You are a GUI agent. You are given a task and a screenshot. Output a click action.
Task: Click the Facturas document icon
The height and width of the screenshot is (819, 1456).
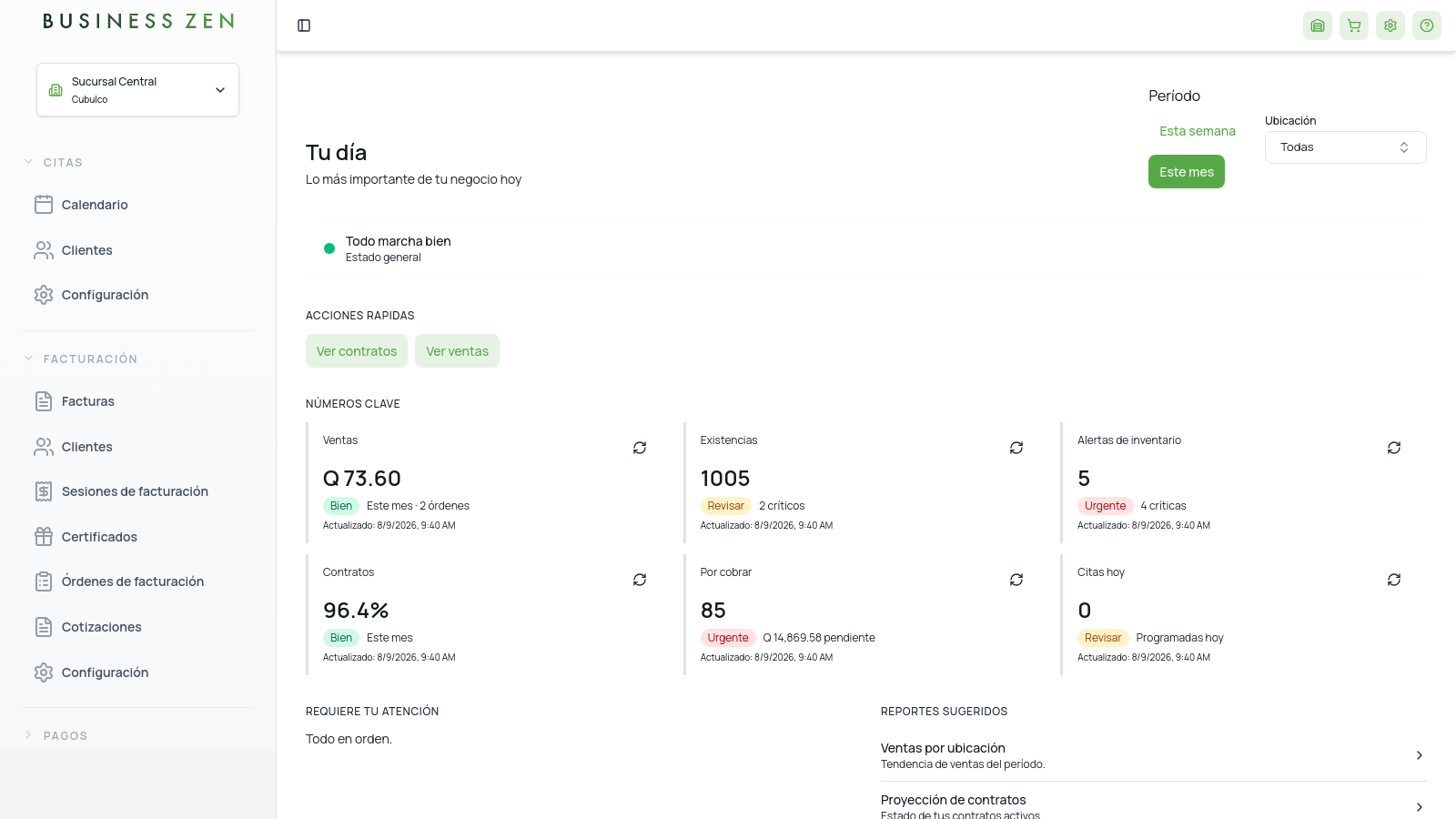coord(44,401)
